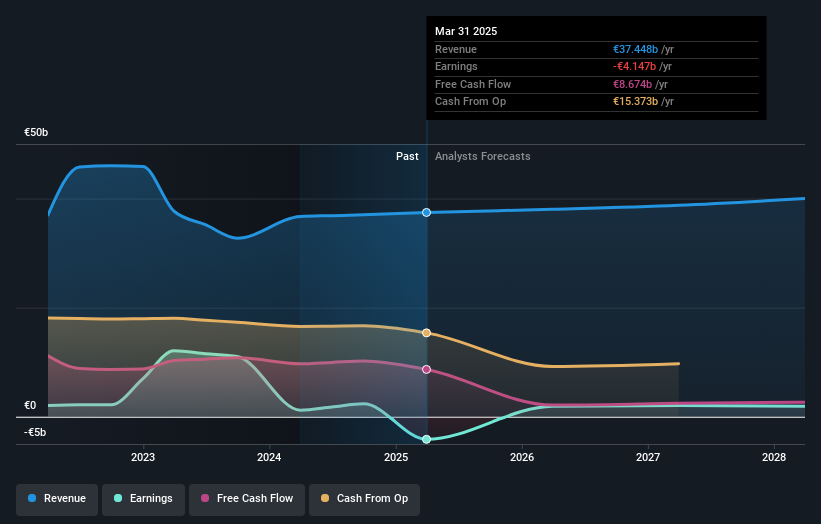This screenshot has width=821, height=524.
Task: Click the 2027 axis label
Action: tap(648, 458)
